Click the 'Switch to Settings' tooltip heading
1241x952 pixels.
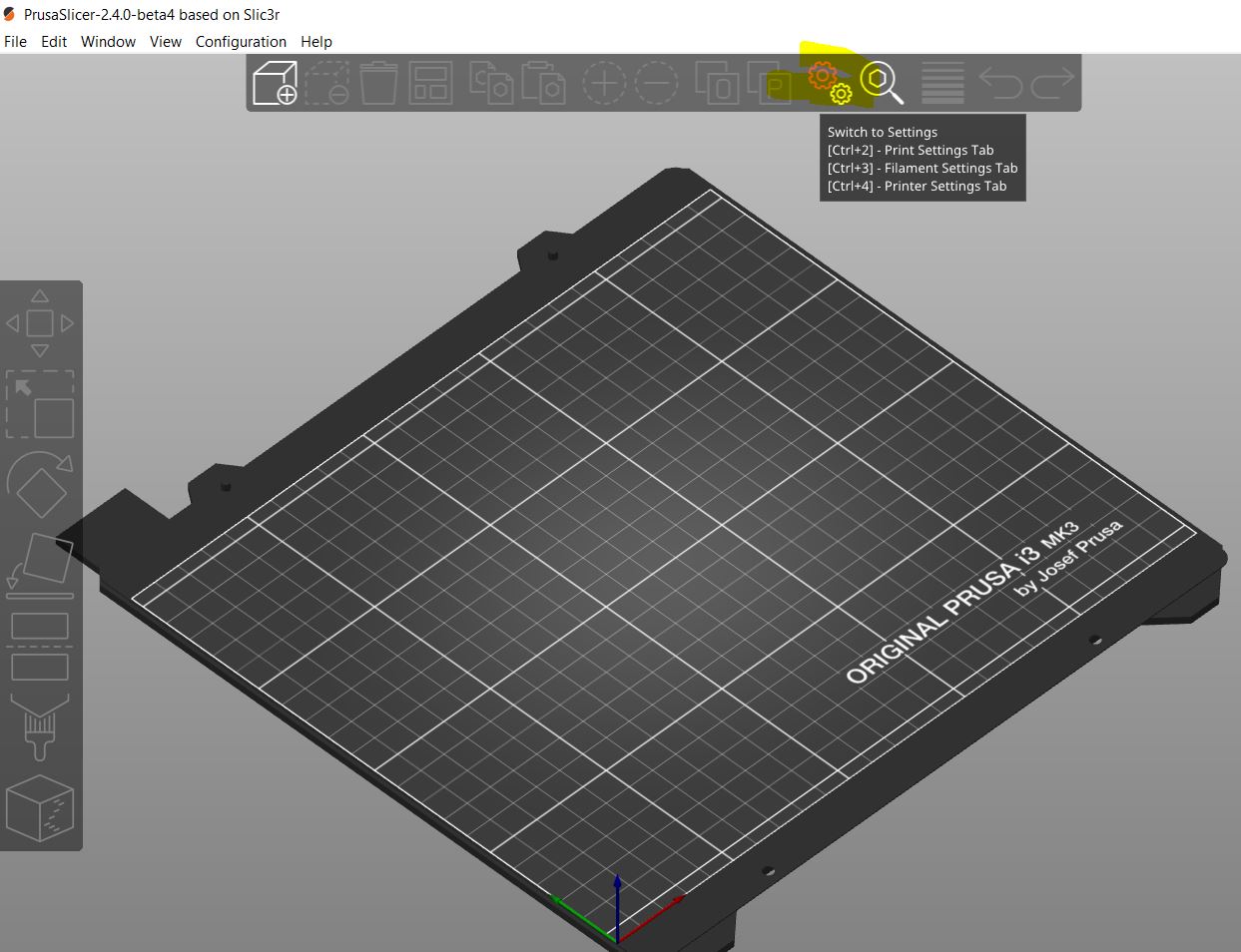click(883, 132)
